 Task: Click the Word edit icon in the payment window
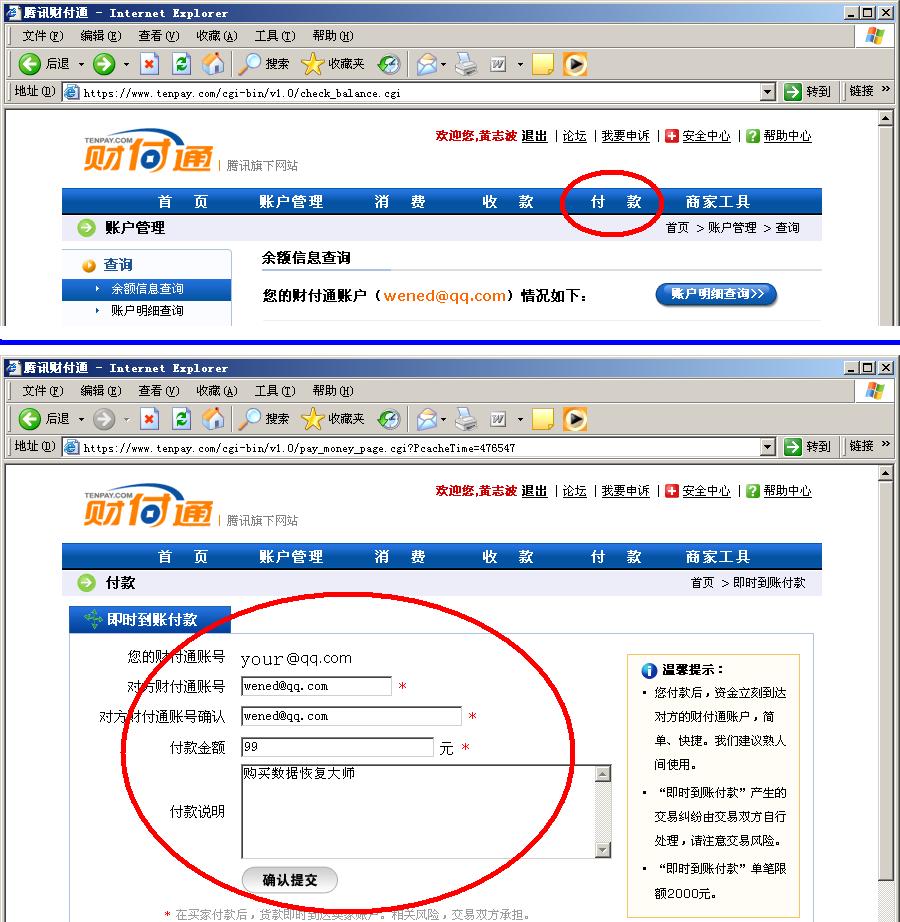[x=498, y=419]
